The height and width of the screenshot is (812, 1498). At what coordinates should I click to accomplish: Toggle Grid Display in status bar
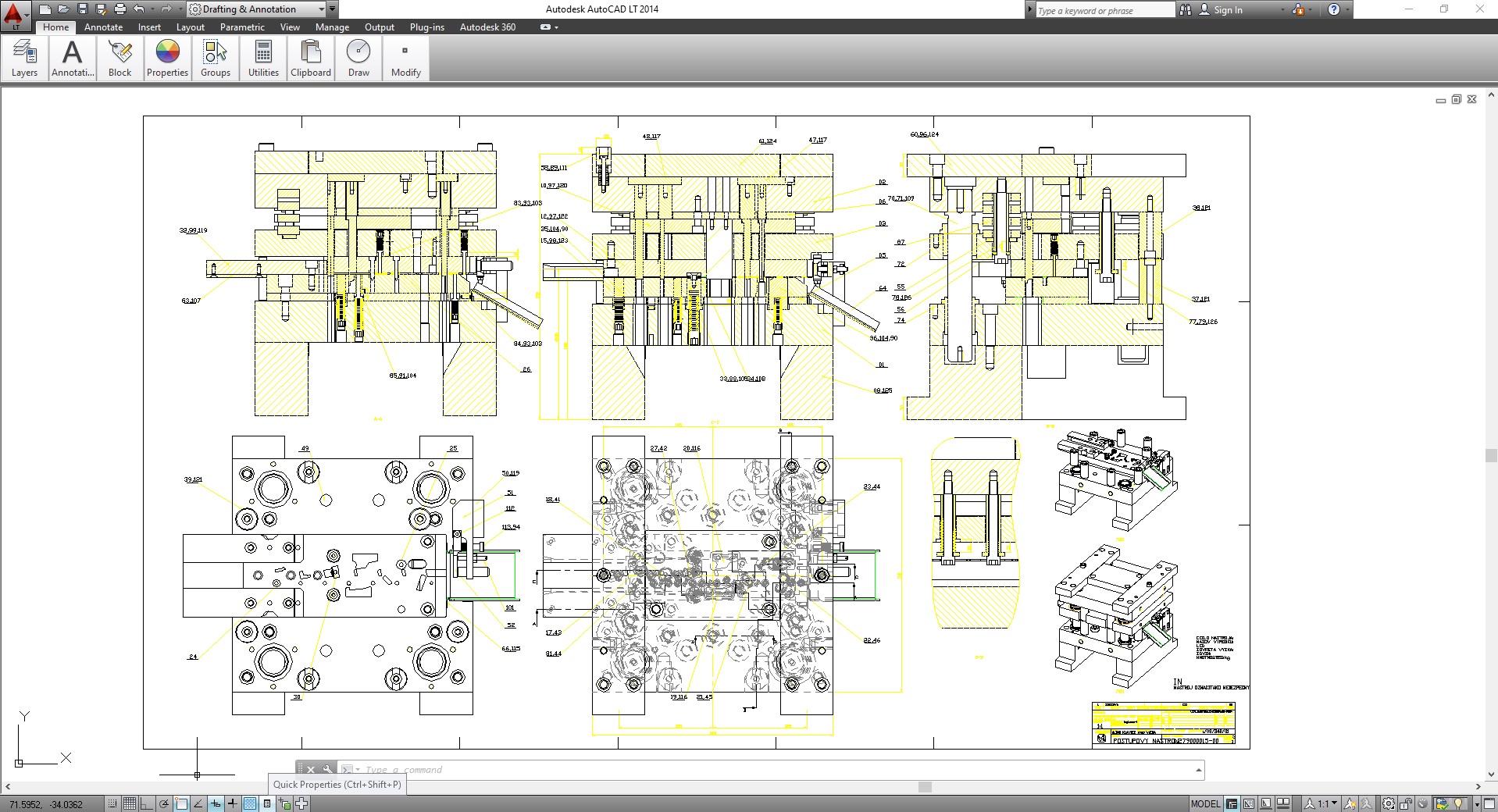point(130,803)
